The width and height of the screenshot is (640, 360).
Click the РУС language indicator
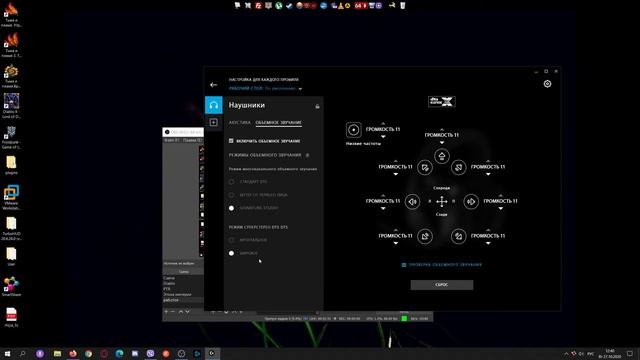(x=591, y=354)
